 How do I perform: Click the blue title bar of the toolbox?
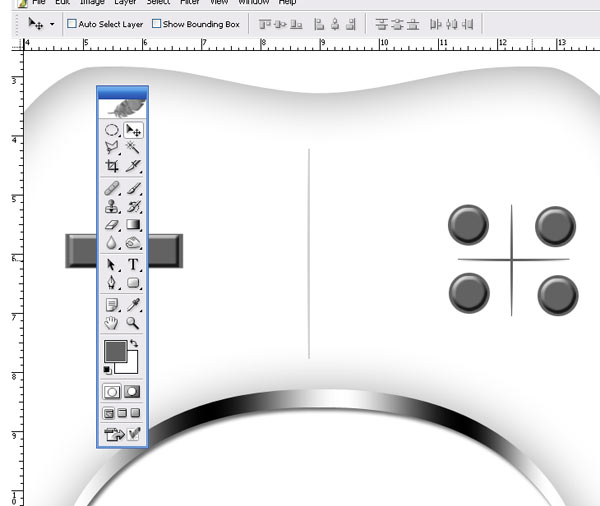[122, 92]
